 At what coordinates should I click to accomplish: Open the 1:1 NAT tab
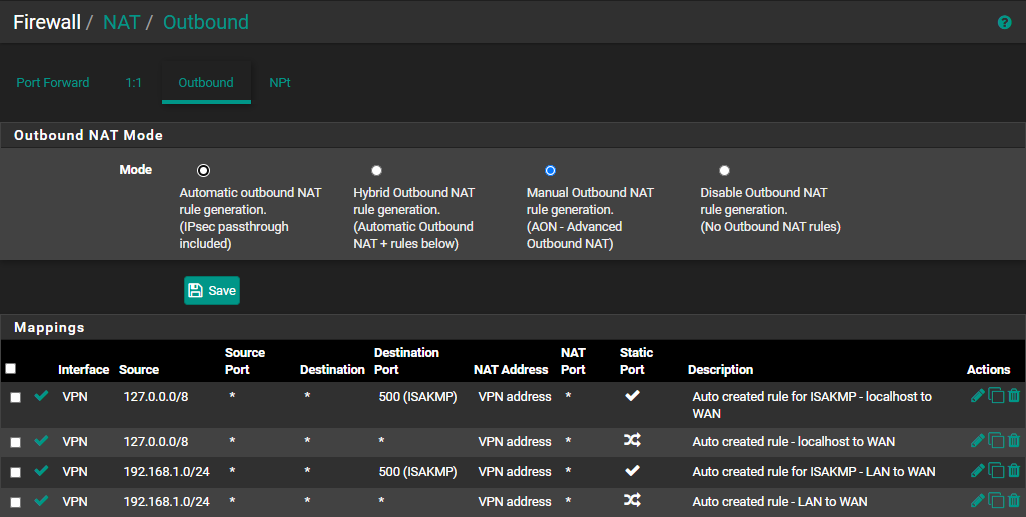tap(133, 82)
